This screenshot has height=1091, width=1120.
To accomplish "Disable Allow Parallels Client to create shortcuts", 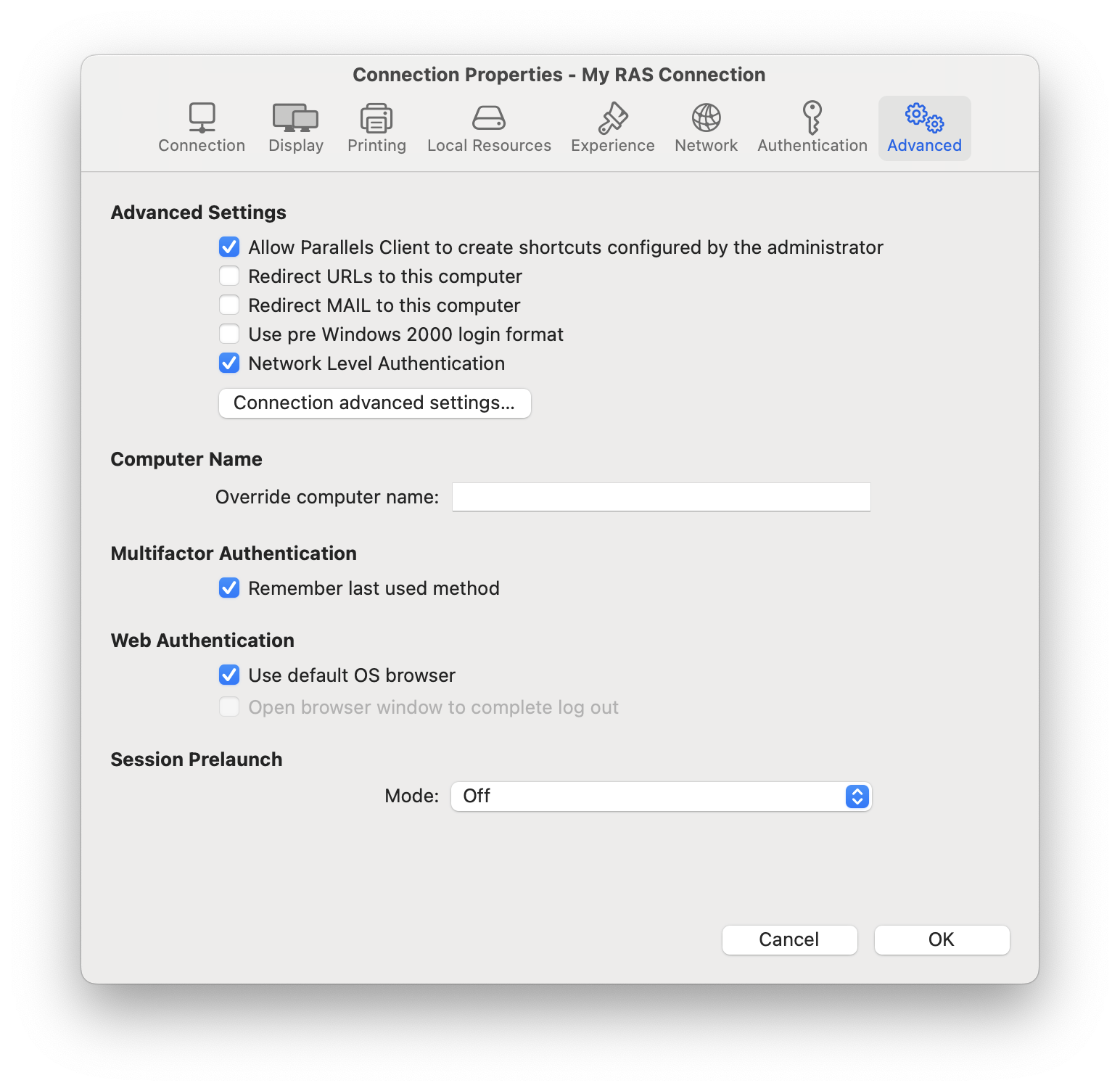I will click(229, 247).
